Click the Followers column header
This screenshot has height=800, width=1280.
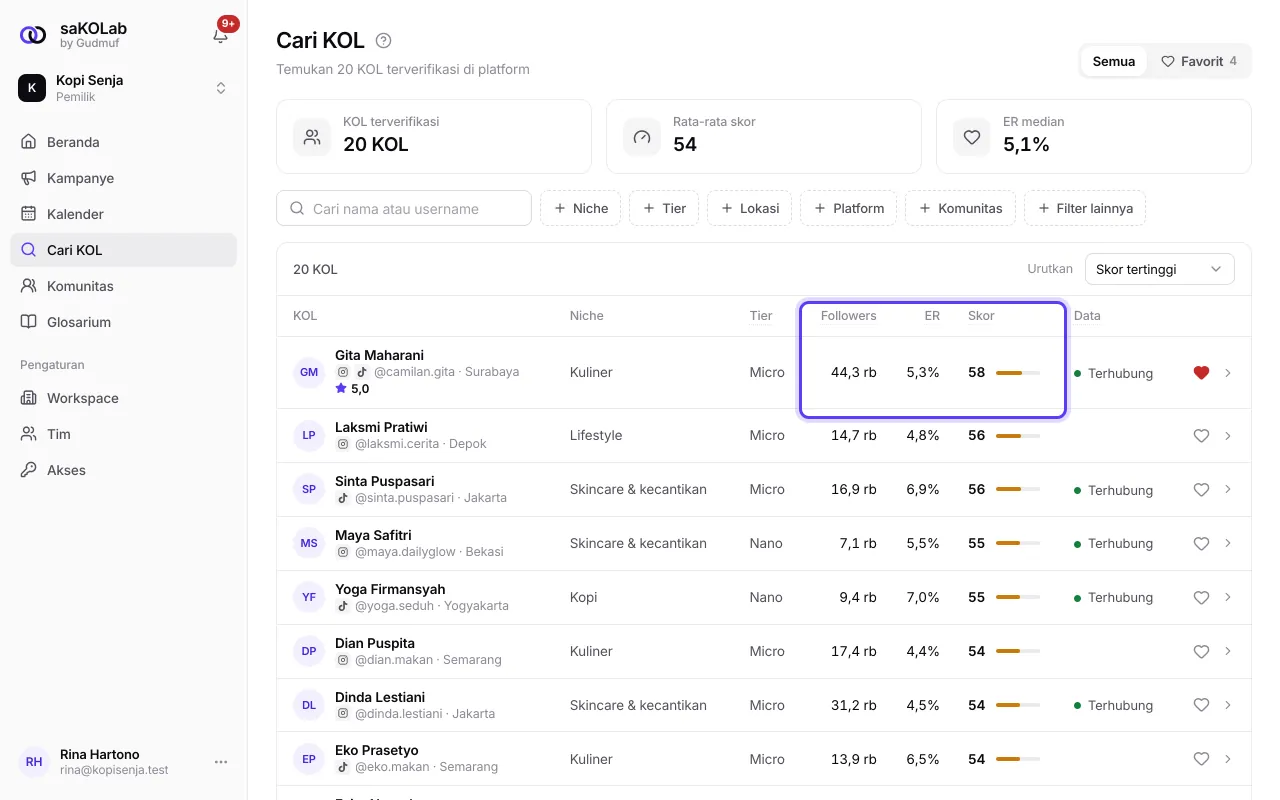[x=848, y=316]
